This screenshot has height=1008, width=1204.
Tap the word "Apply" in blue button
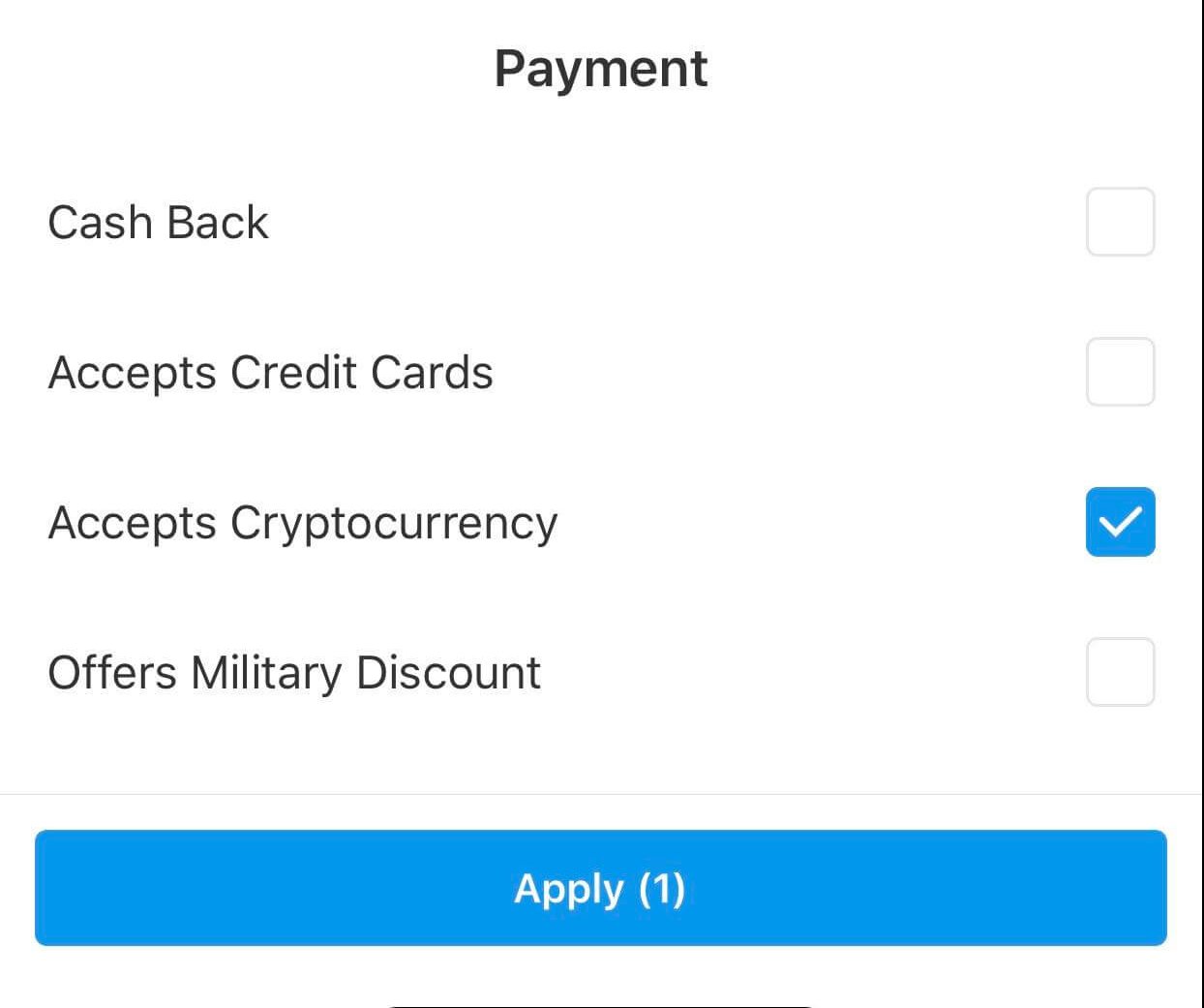point(568,889)
